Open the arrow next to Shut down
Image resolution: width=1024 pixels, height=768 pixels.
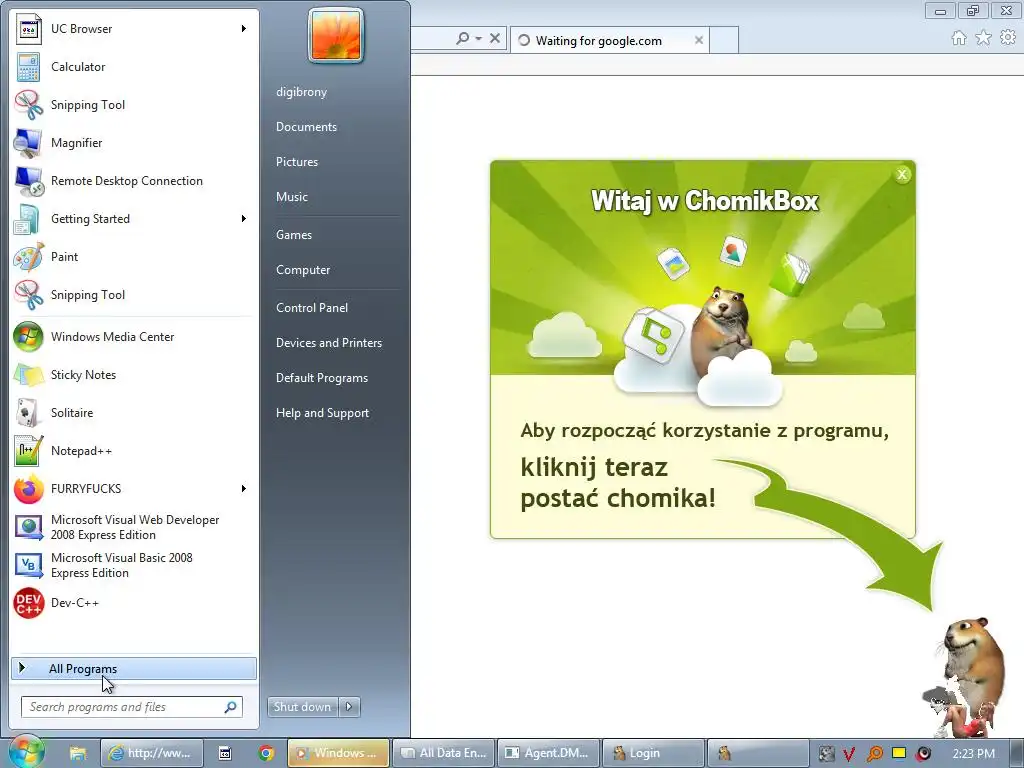[349, 707]
